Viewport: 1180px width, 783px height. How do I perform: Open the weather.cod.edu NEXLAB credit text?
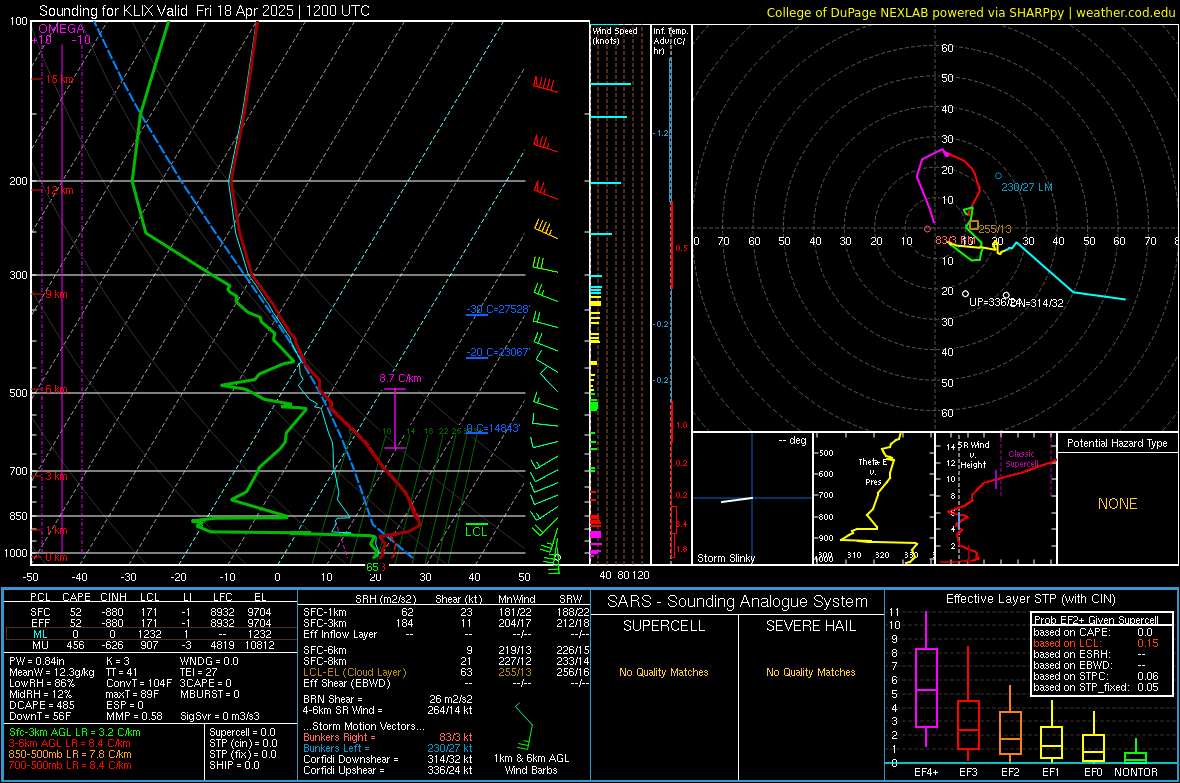(x=970, y=12)
